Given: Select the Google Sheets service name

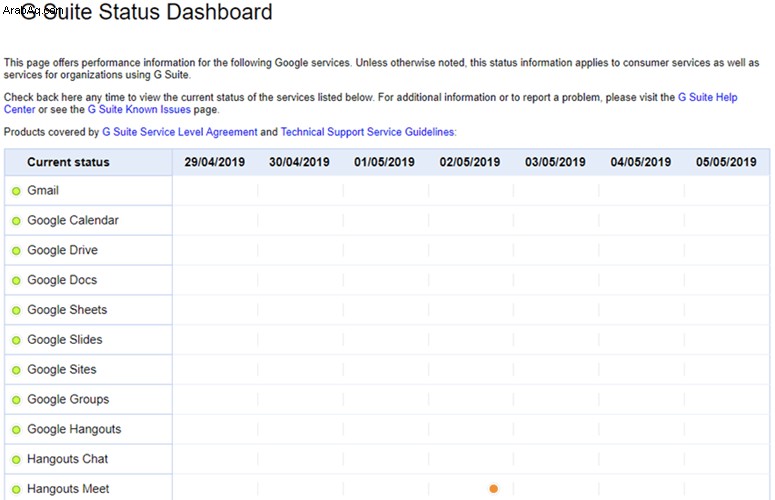Looking at the screenshot, I should click(x=67, y=310).
